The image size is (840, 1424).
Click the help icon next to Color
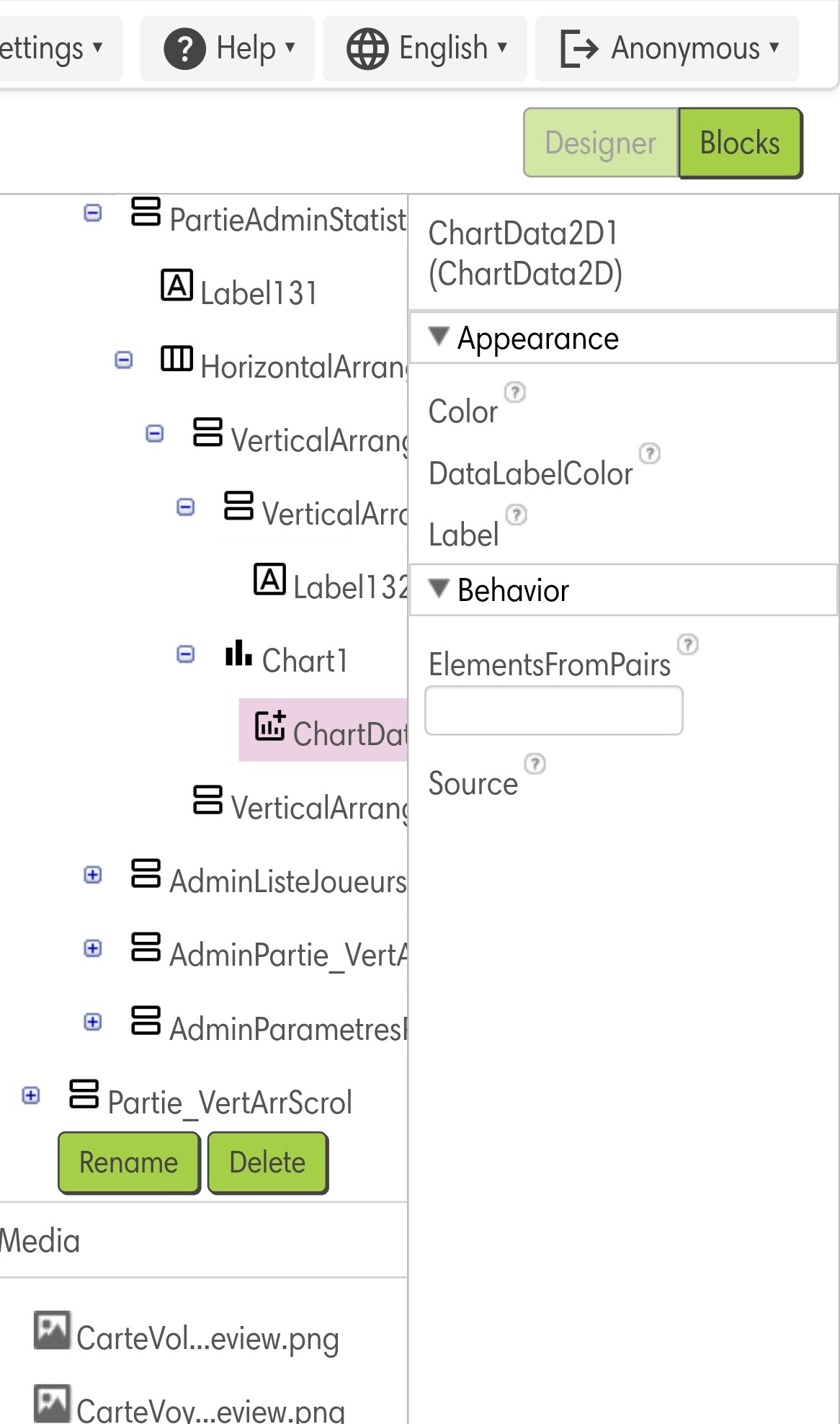(x=515, y=392)
